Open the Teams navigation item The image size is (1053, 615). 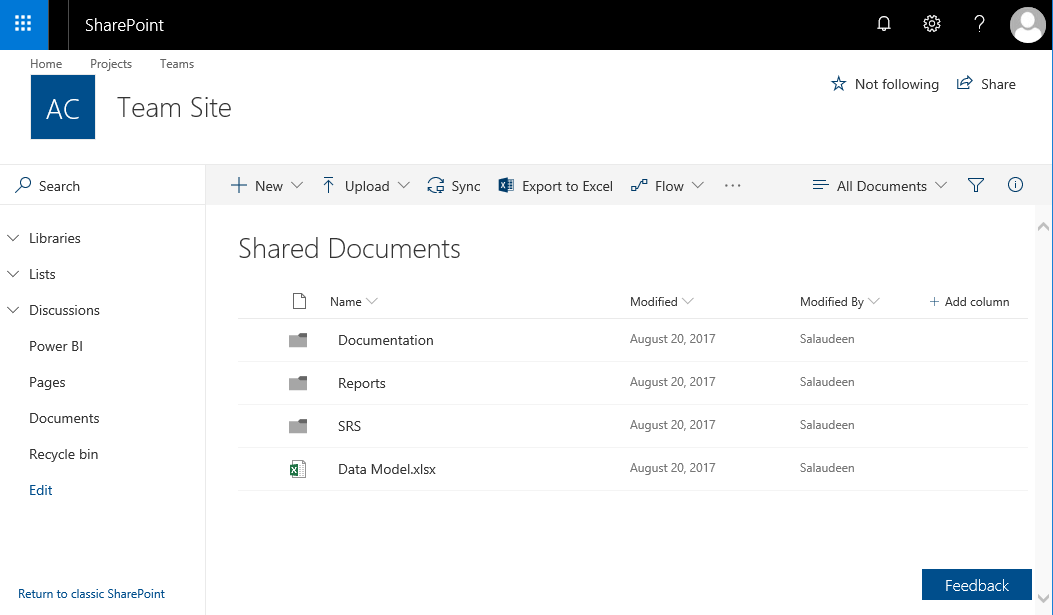pos(177,63)
